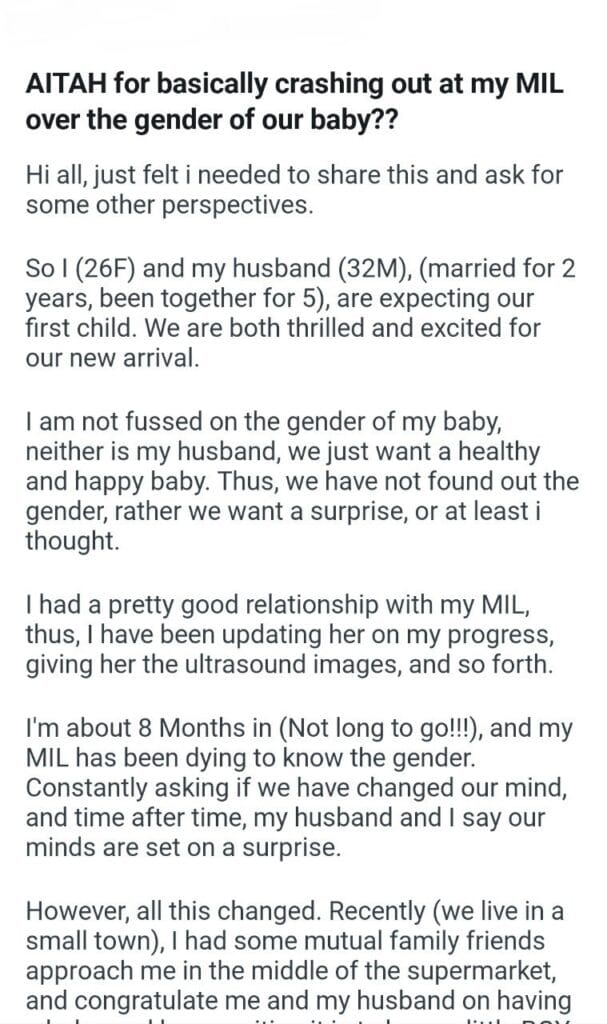Click the words "our new arrival."
Screen dimensions: 607x1024
[110, 358]
